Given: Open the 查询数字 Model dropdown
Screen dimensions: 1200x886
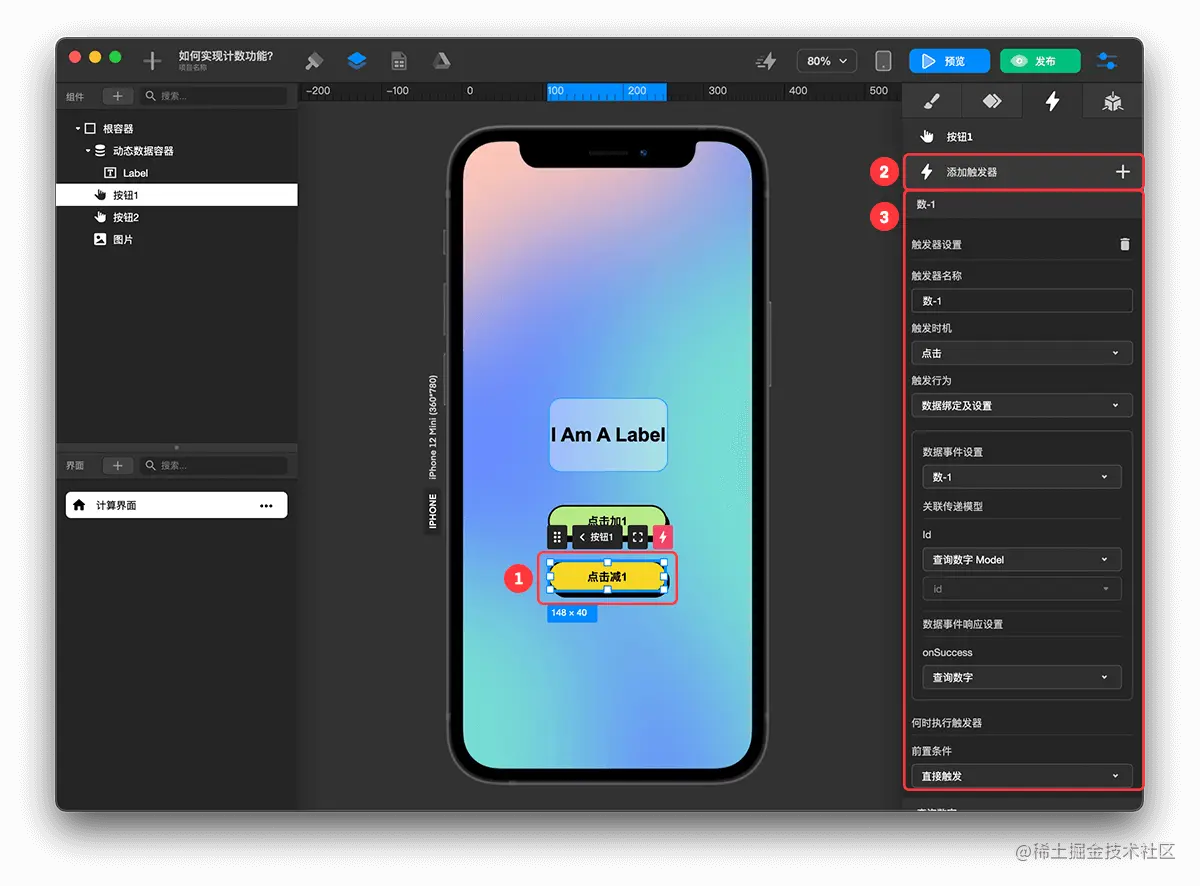Looking at the screenshot, I should [1022, 560].
